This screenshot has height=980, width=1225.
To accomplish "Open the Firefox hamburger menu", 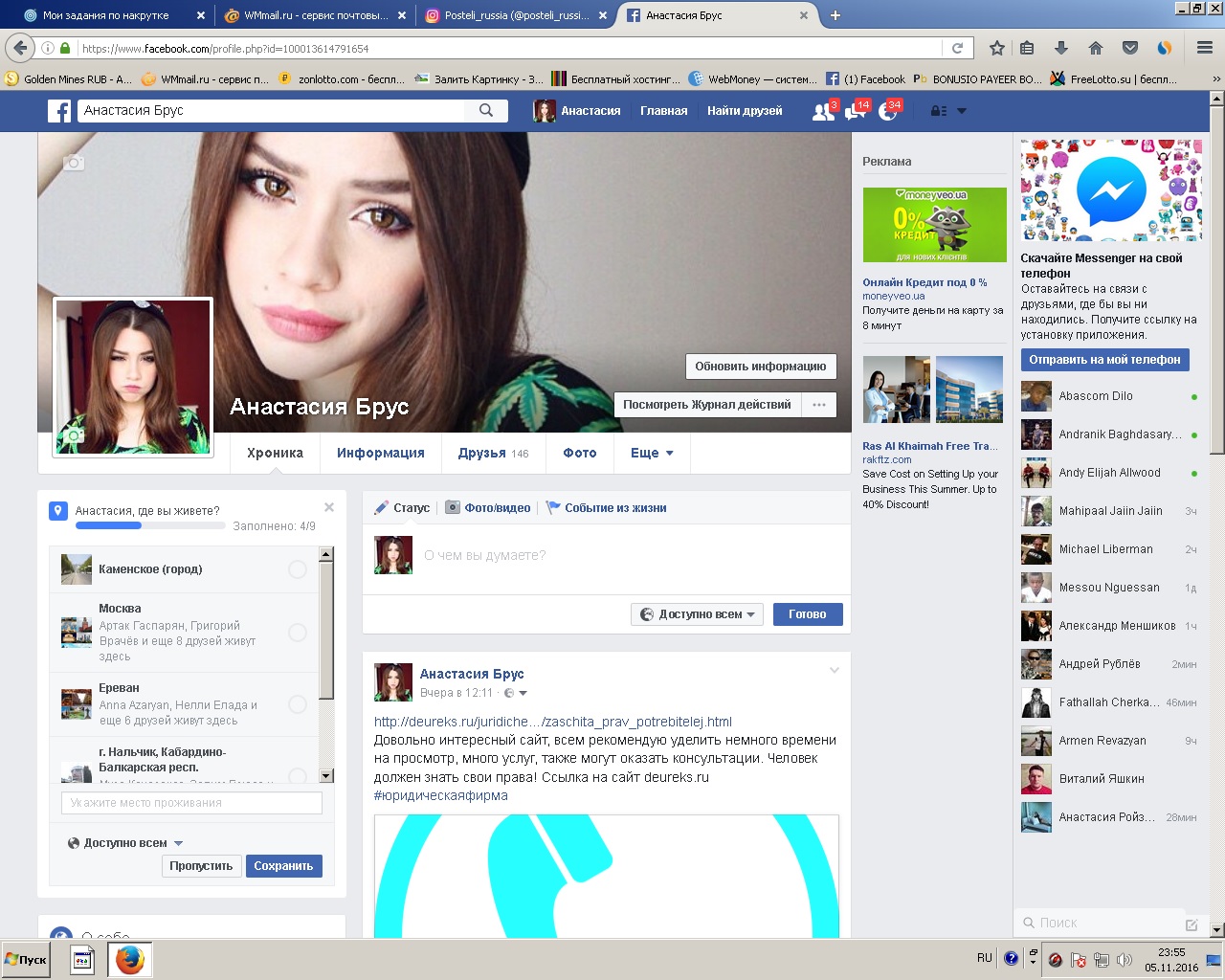I will point(1205,48).
